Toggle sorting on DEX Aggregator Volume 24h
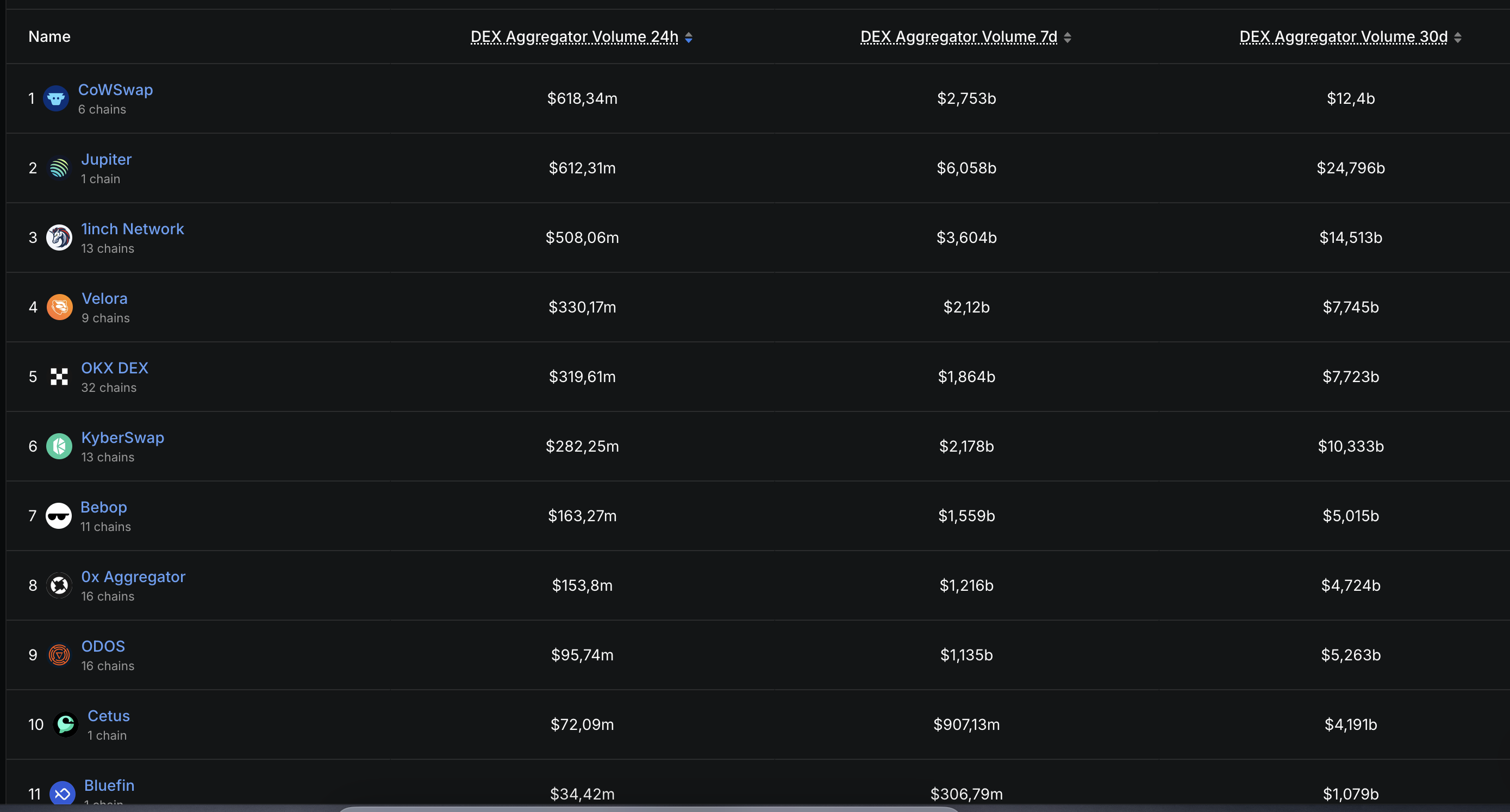 pos(575,36)
